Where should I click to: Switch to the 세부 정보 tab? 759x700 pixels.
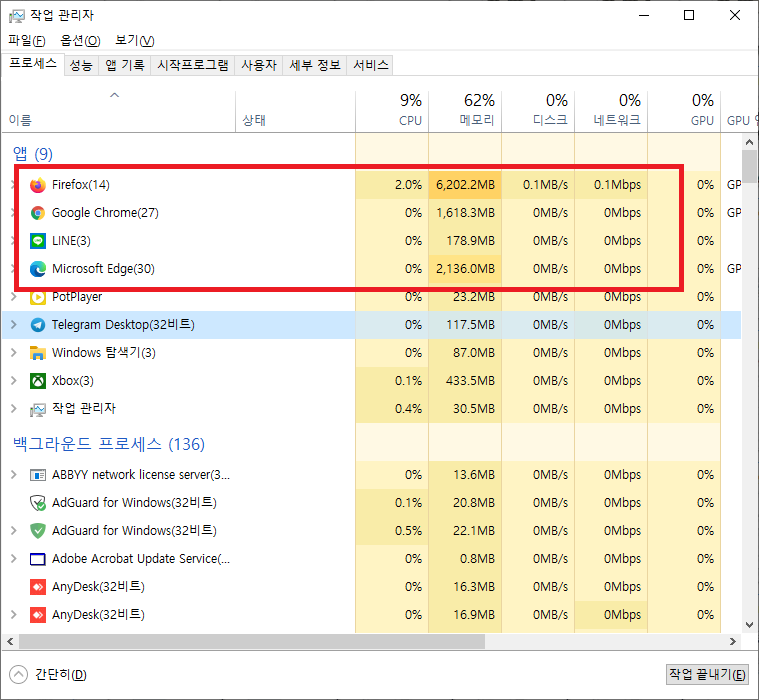(315, 65)
